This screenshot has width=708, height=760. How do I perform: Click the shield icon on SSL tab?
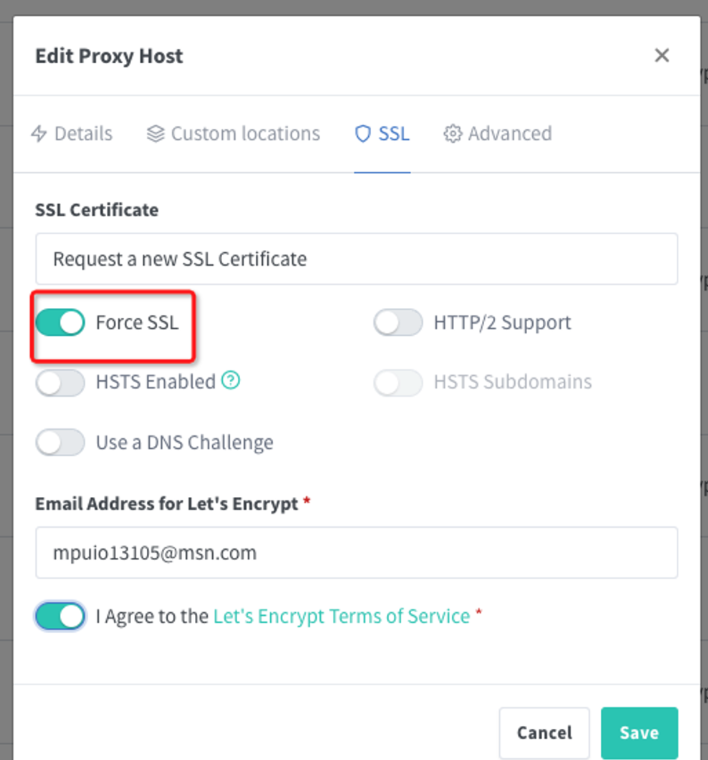pos(363,134)
